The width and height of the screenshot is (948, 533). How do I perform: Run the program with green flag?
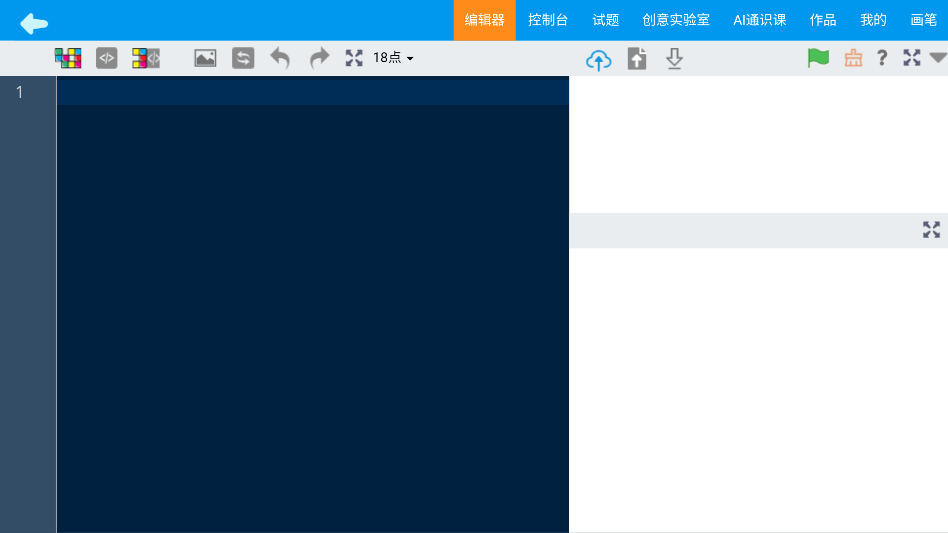click(818, 58)
